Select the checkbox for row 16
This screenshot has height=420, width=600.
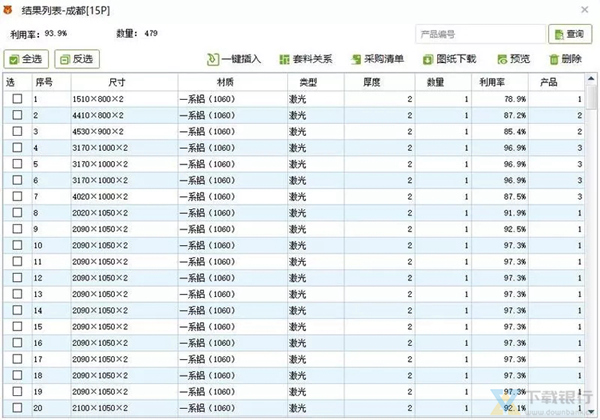coord(17,342)
